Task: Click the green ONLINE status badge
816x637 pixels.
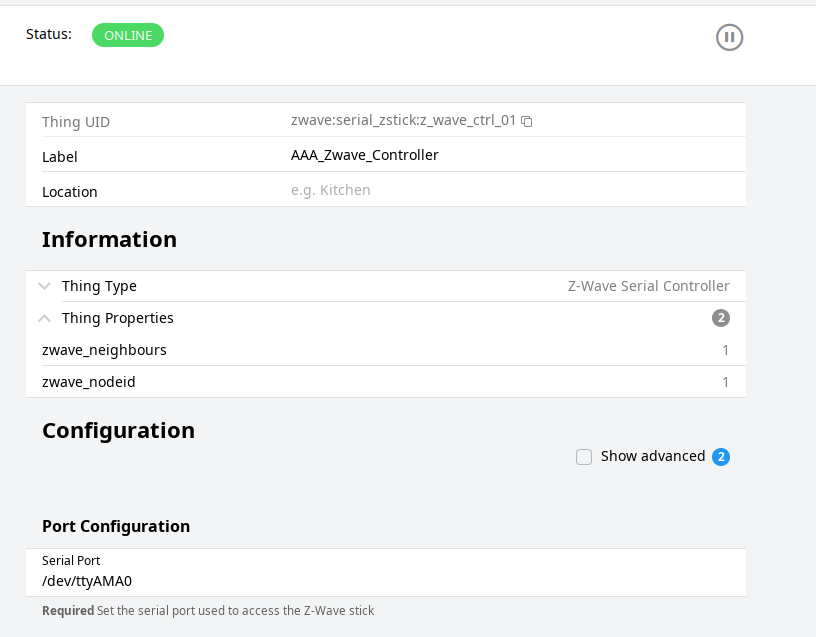Action: (128, 35)
